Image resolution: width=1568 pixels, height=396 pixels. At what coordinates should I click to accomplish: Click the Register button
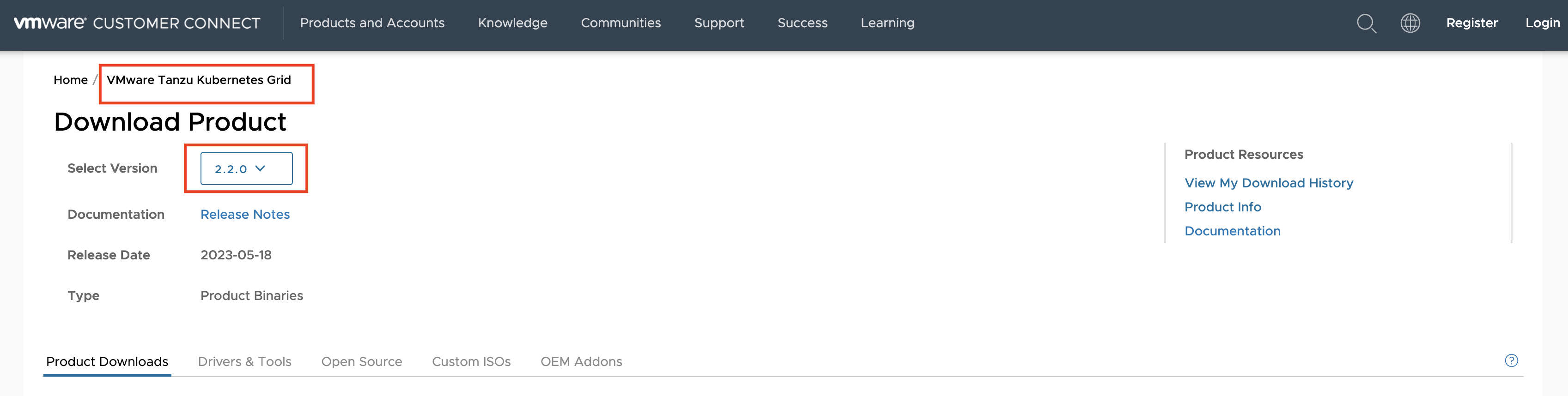click(1471, 23)
